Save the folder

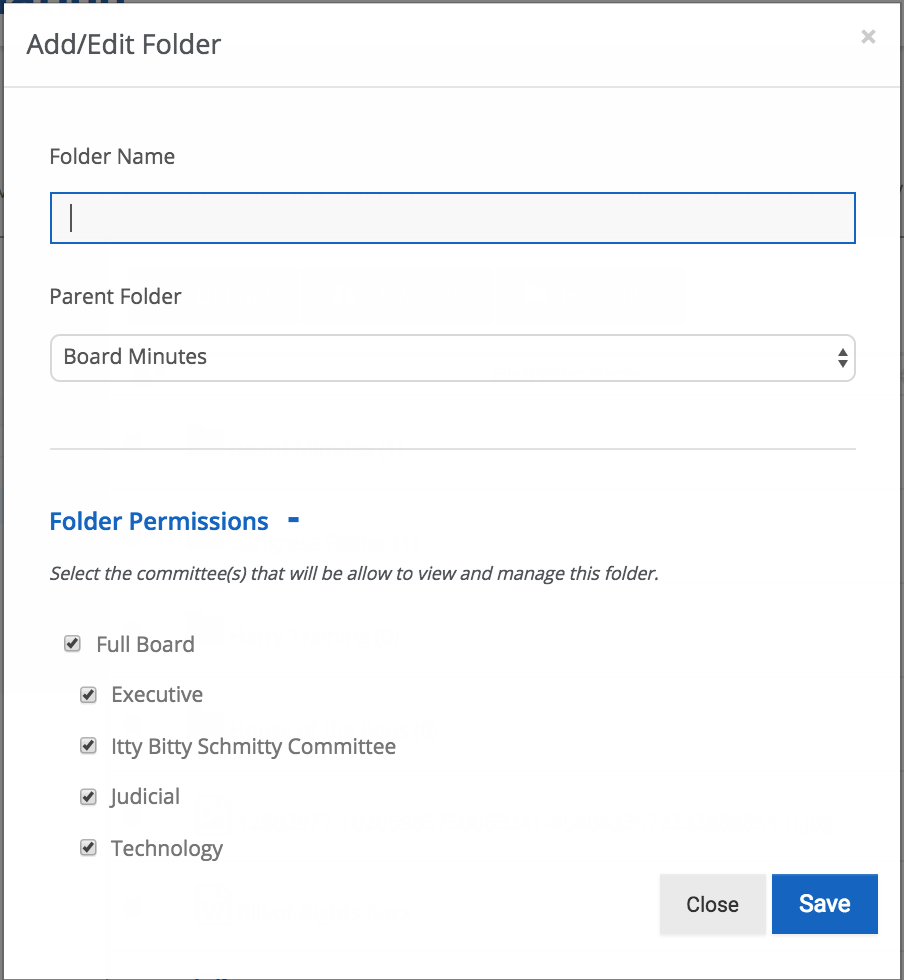825,904
